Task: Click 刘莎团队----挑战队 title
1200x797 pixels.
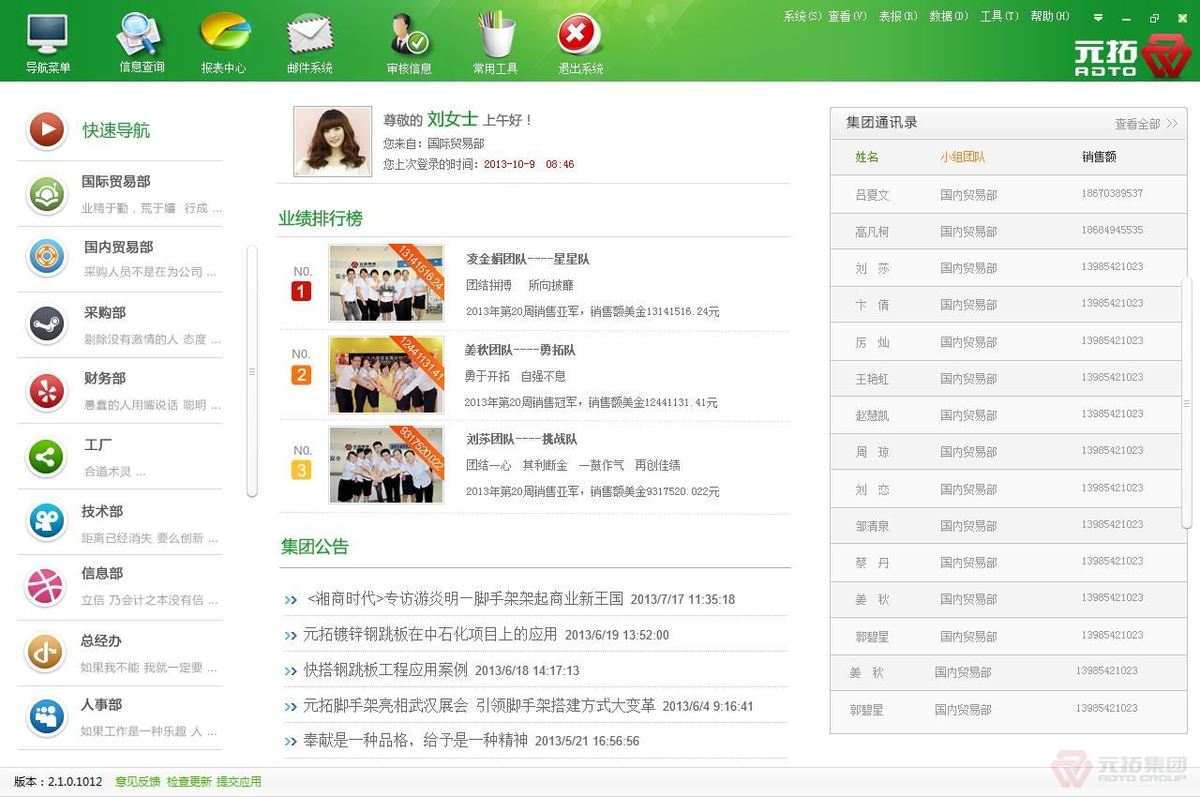Action: tap(521, 439)
